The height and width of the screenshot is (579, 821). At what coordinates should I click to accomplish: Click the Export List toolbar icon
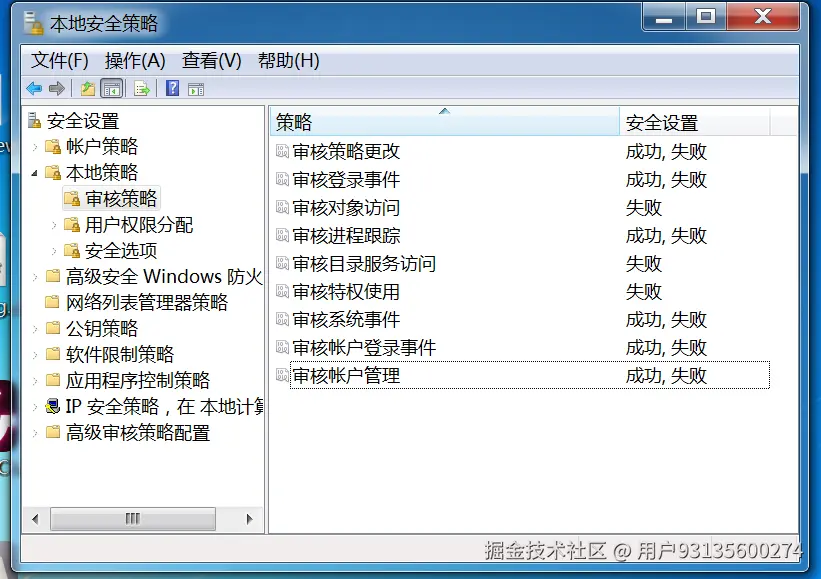pyautogui.click(x=141, y=88)
